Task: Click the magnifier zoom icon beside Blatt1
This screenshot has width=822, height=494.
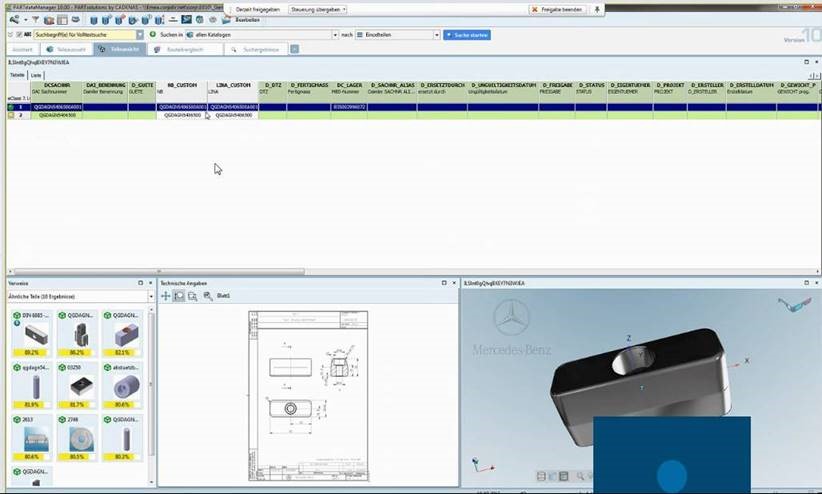Action: tap(207, 296)
